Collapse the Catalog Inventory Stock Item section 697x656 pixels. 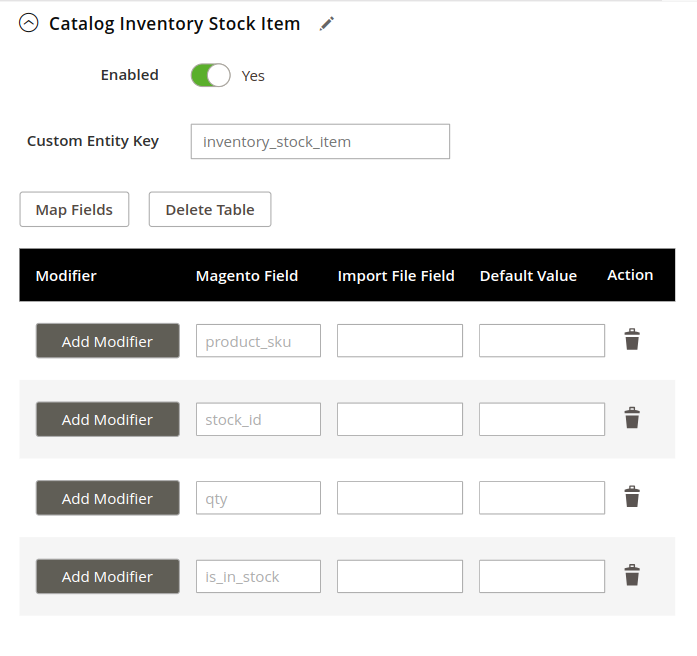pos(29,23)
